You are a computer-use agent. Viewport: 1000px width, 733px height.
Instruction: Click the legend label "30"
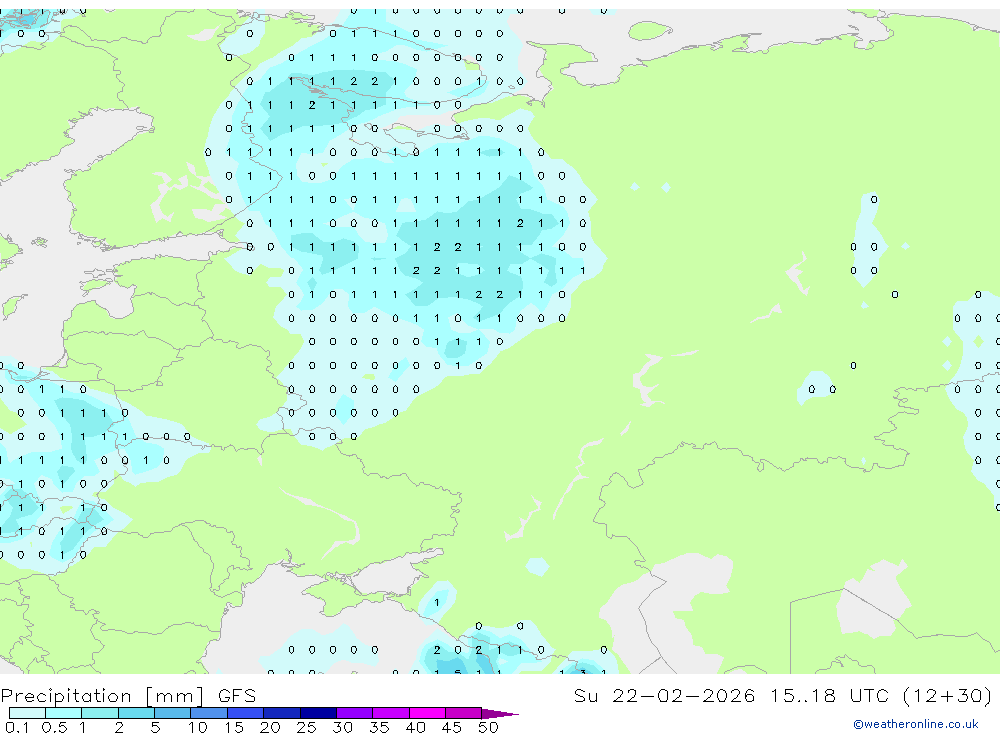click(342, 727)
